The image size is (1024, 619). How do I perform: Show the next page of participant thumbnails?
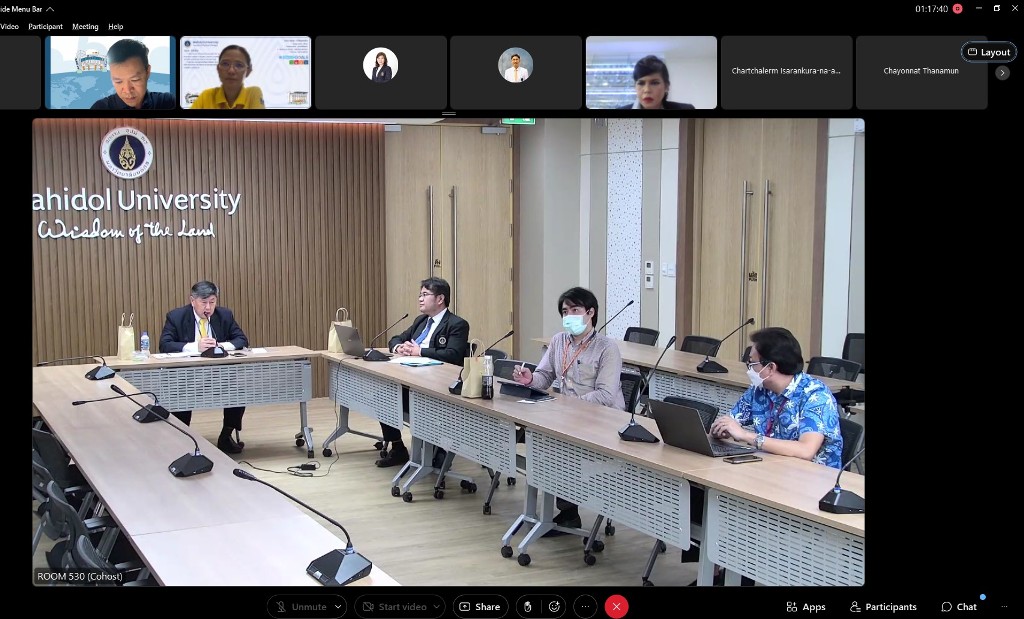point(1002,73)
